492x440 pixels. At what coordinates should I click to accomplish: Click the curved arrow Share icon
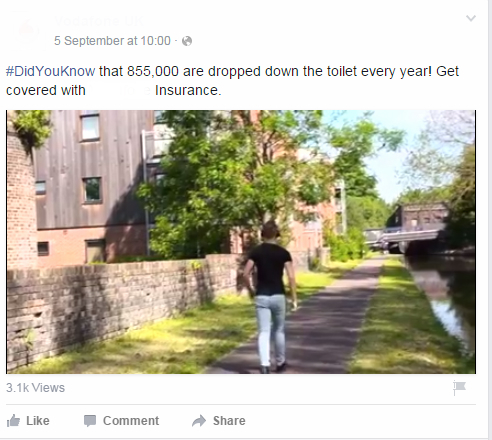(199, 421)
